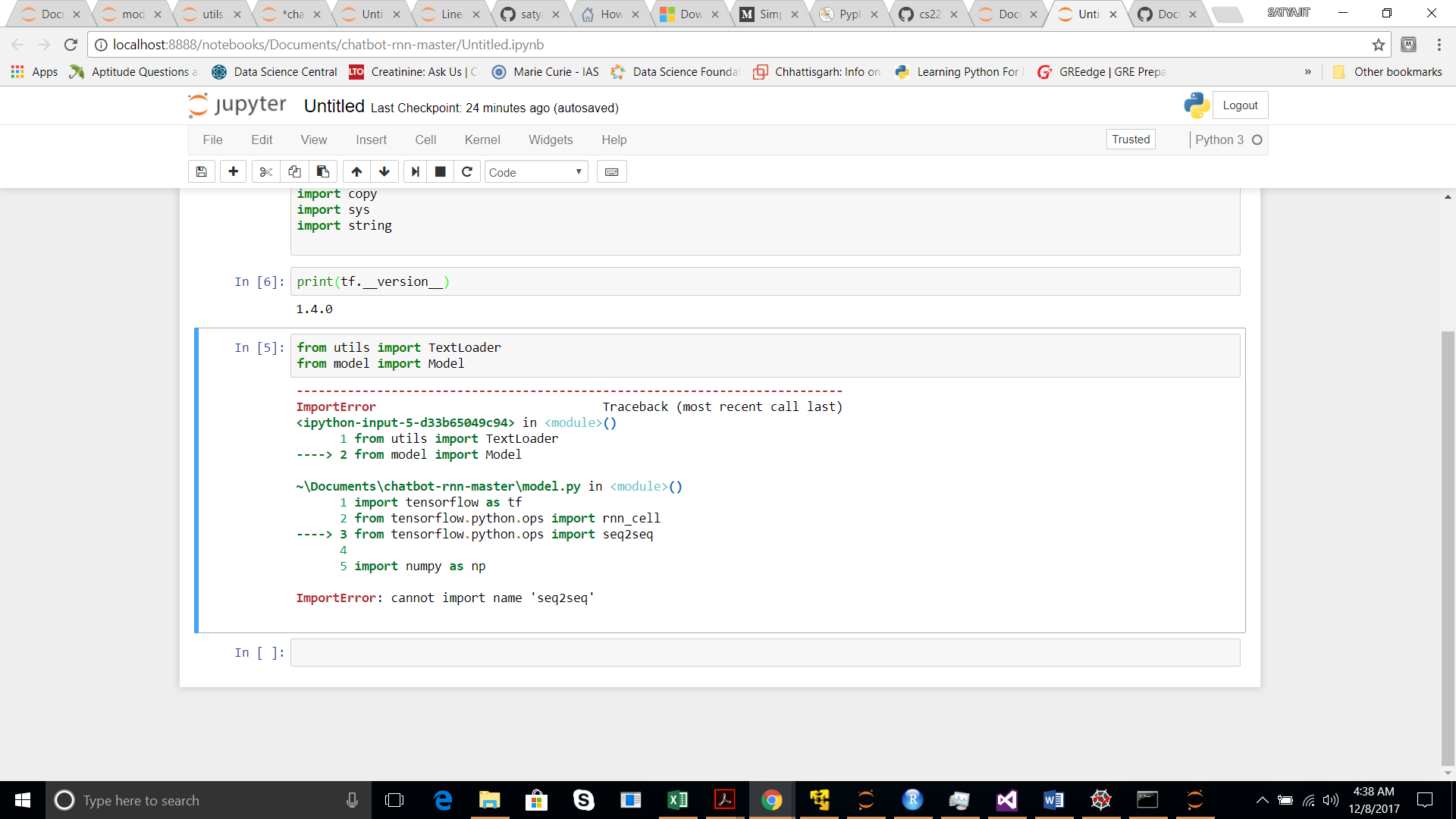Add a new cell below with the plus icon
The width and height of the screenshot is (1456, 819).
(233, 171)
